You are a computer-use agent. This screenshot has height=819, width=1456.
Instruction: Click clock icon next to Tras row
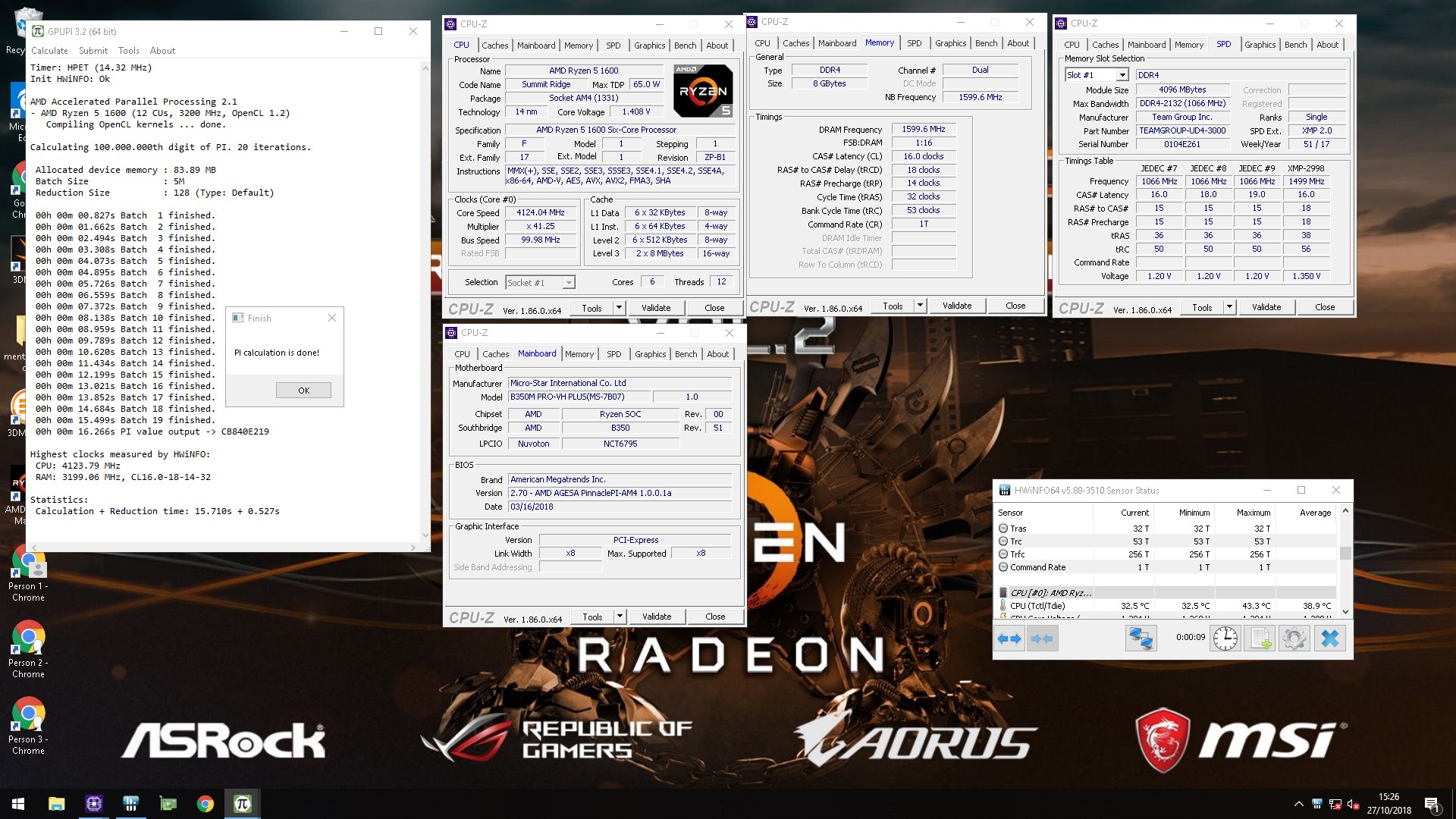click(x=1003, y=529)
